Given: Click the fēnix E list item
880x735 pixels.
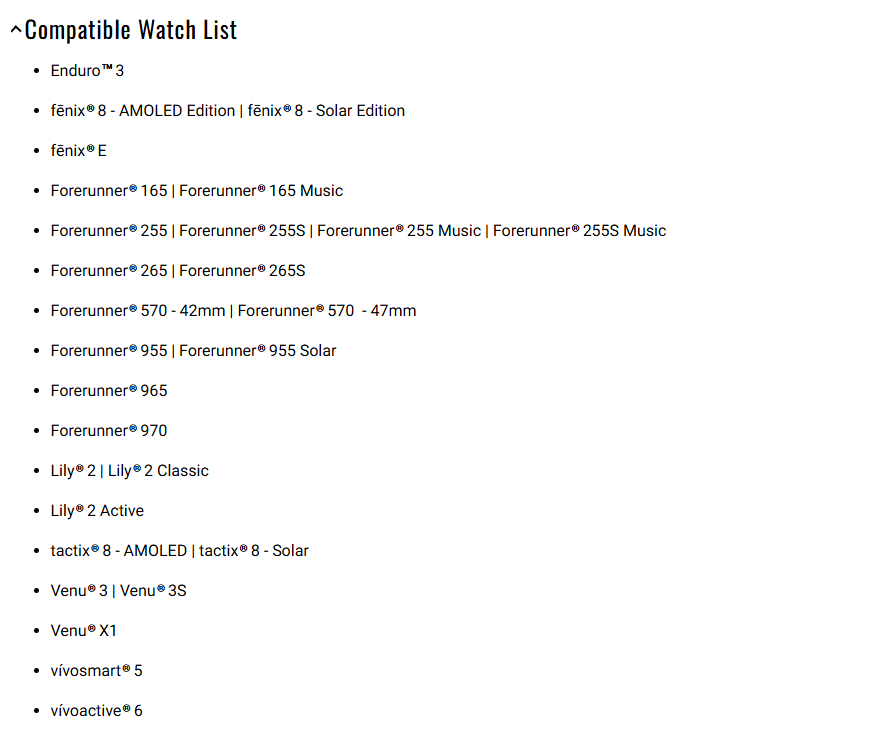Looking at the screenshot, I should (79, 150).
